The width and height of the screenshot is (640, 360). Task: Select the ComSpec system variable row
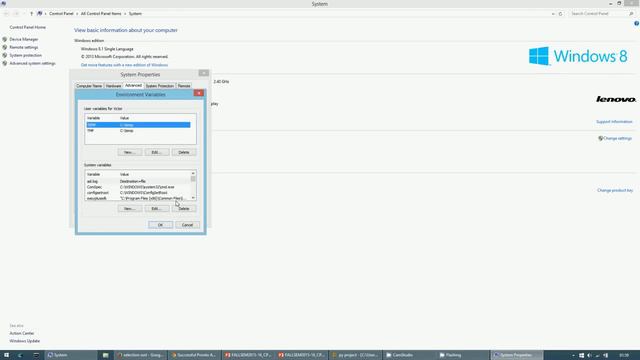[138, 187]
